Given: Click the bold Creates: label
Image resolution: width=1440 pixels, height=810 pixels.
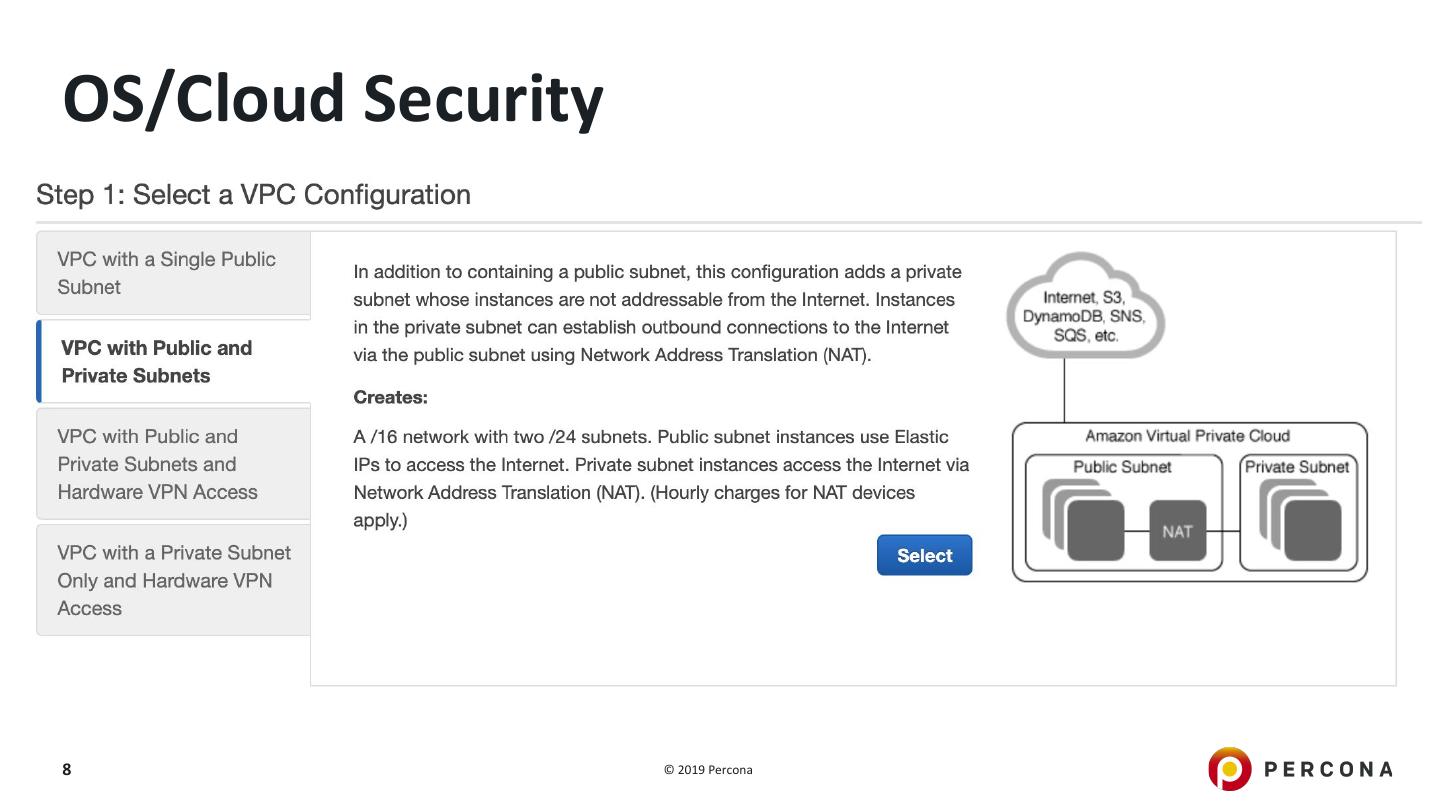Looking at the screenshot, I should point(390,397).
